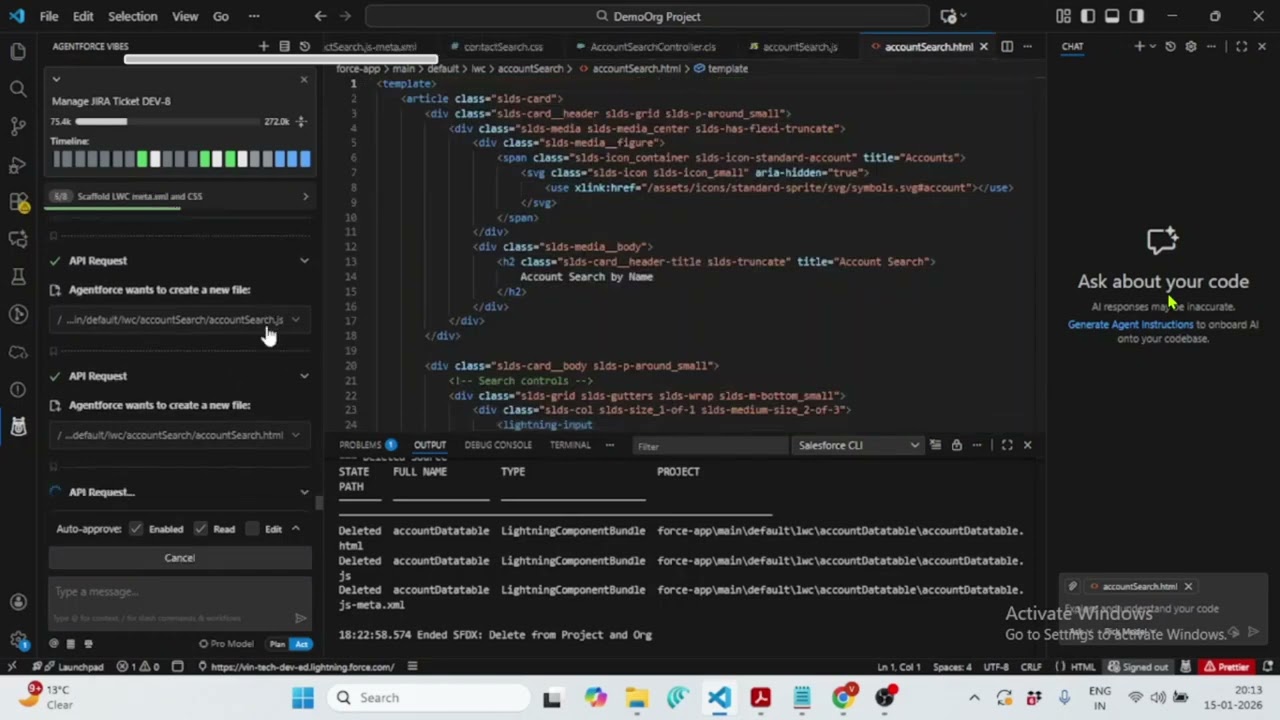This screenshot has height=720, width=1280.
Task: Open the Edit menu
Action: click(x=83, y=16)
